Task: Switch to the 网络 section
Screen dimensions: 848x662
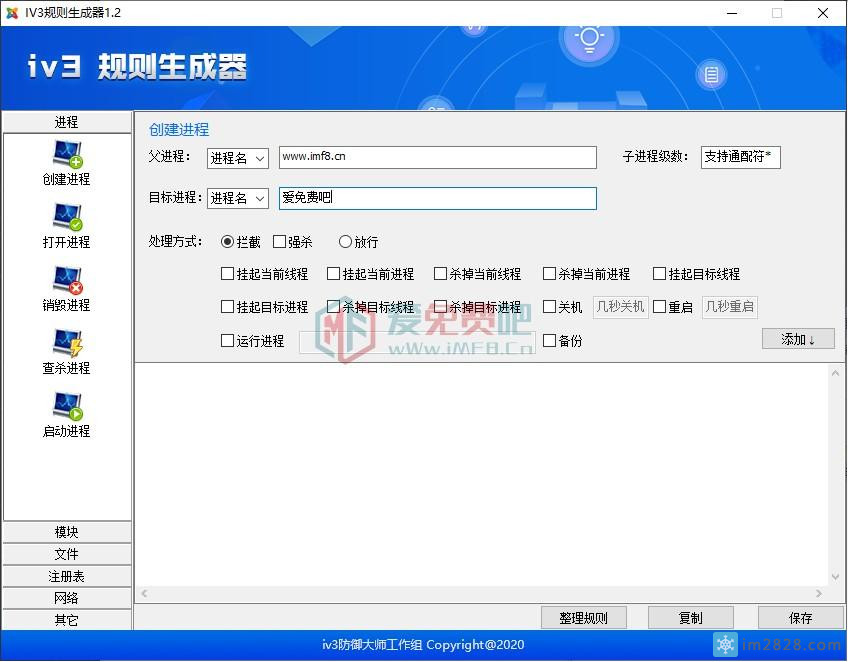Action: 66,598
